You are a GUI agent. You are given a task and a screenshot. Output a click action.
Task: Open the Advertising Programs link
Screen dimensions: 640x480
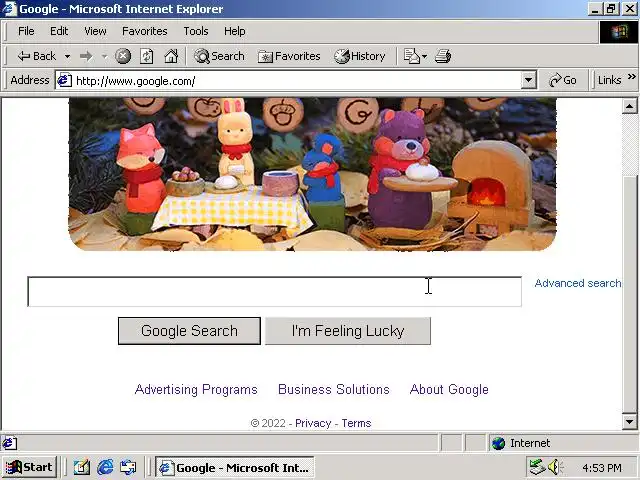(196, 390)
